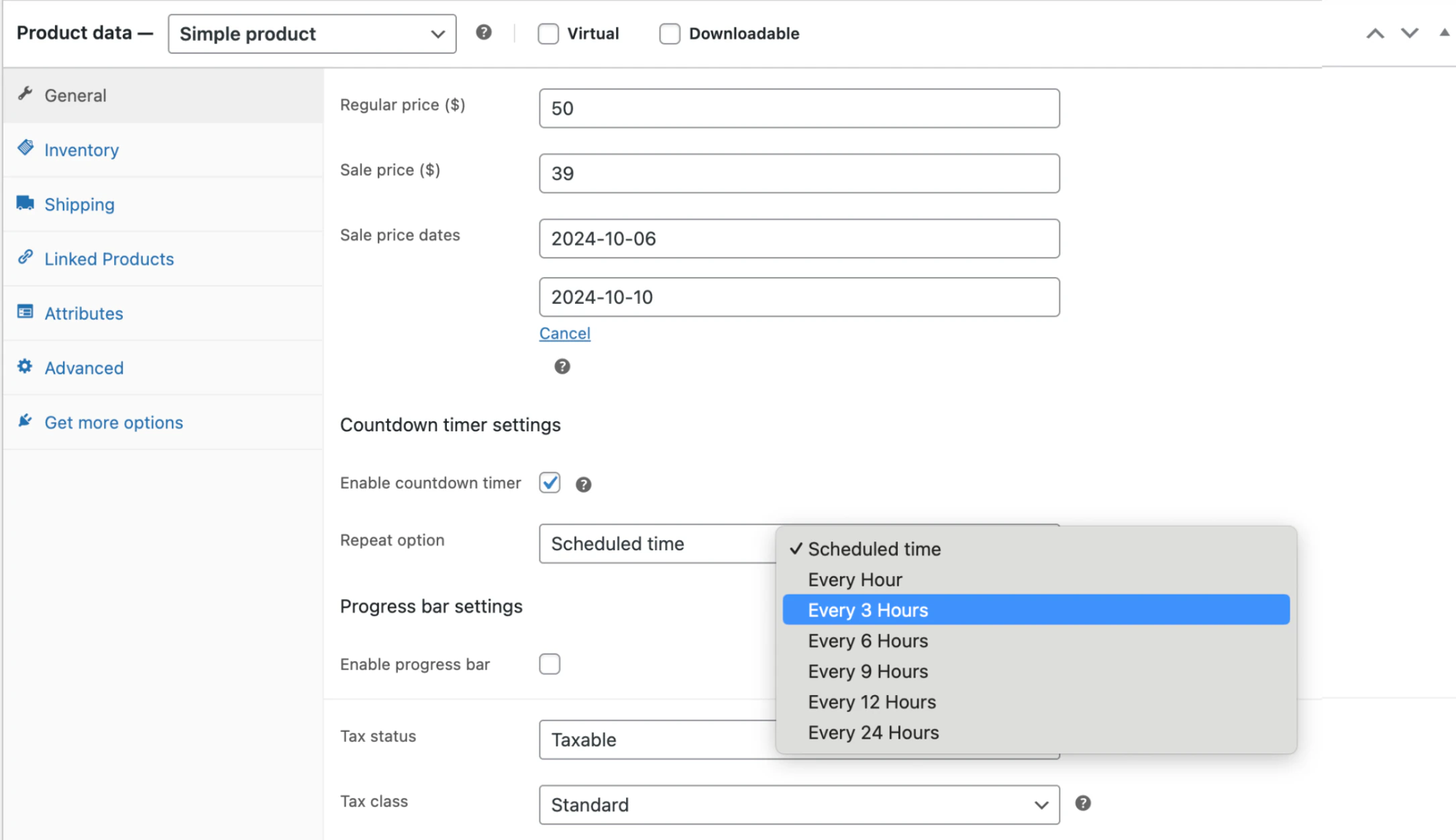Open the Attributes tab
Viewport: 1456px width, 840px height.
pyautogui.click(x=163, y=313)
